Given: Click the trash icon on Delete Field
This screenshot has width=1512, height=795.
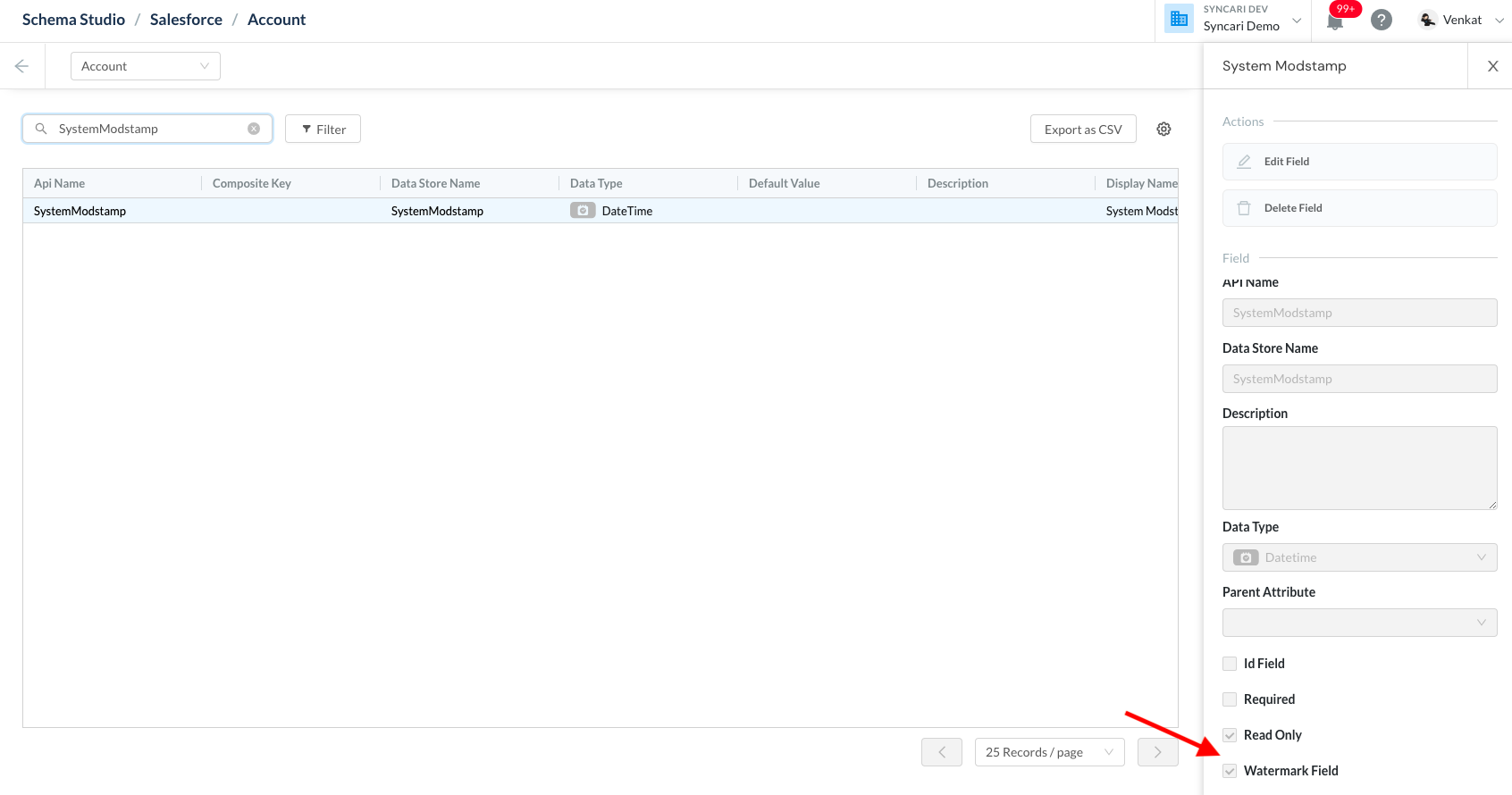Looking at the screenshot, I should pos(1244,208).
